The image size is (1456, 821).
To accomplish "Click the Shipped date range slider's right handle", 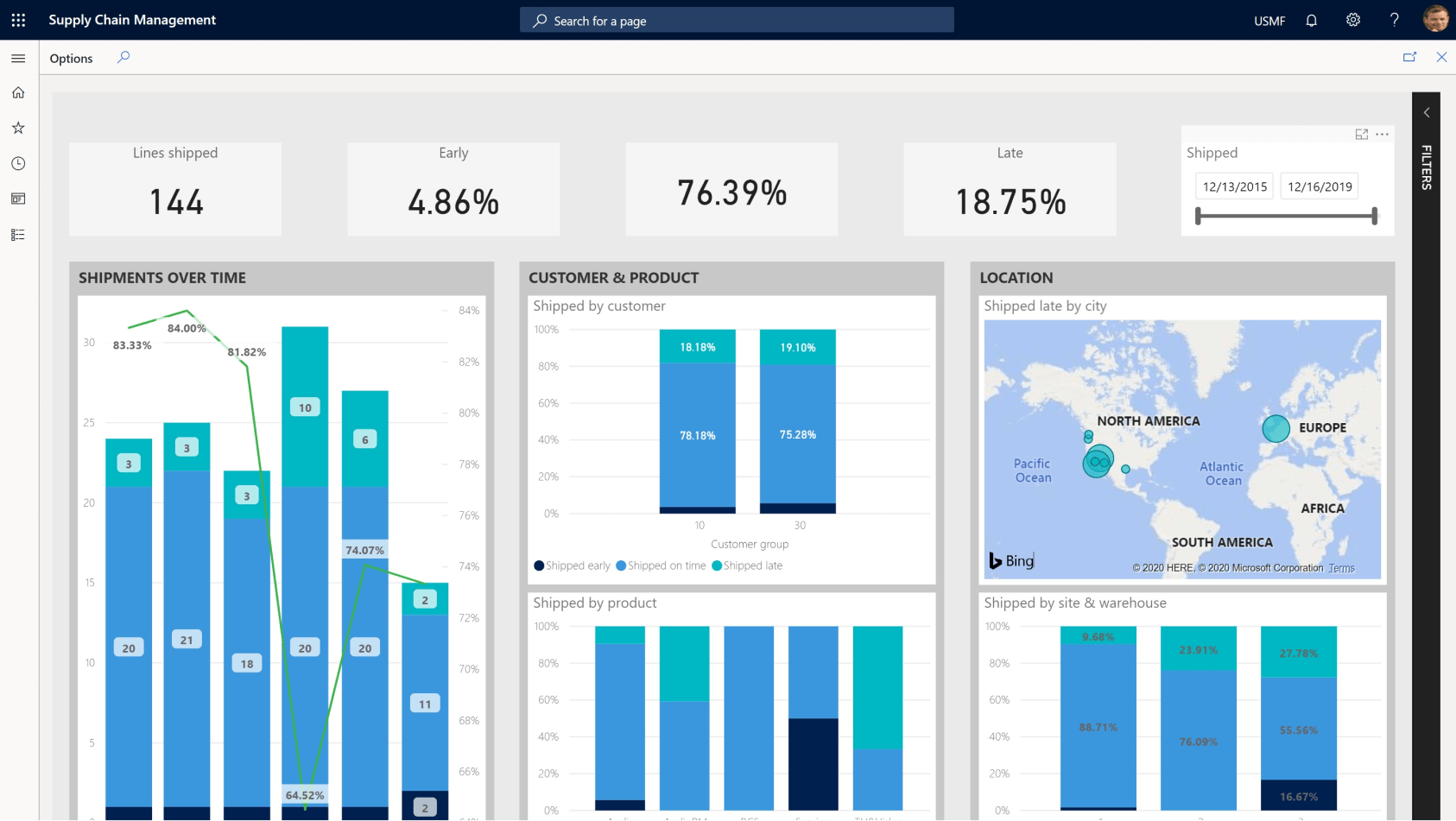I will [x=1374, y=216].
